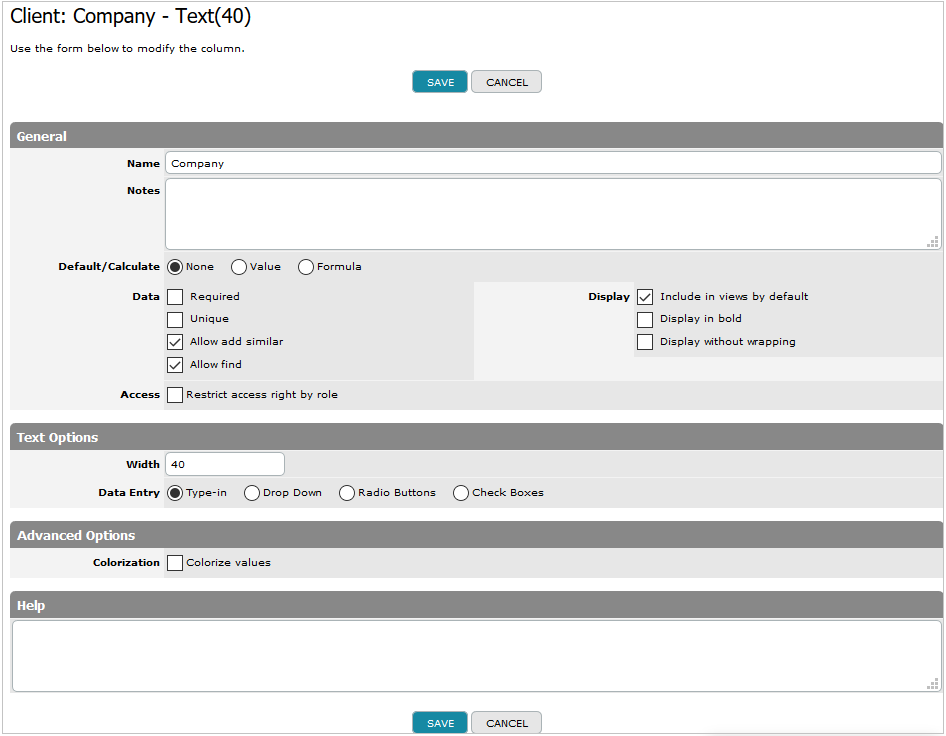946x736 pixels.
Task: Select the Value default option
Action: click(239, 267)
